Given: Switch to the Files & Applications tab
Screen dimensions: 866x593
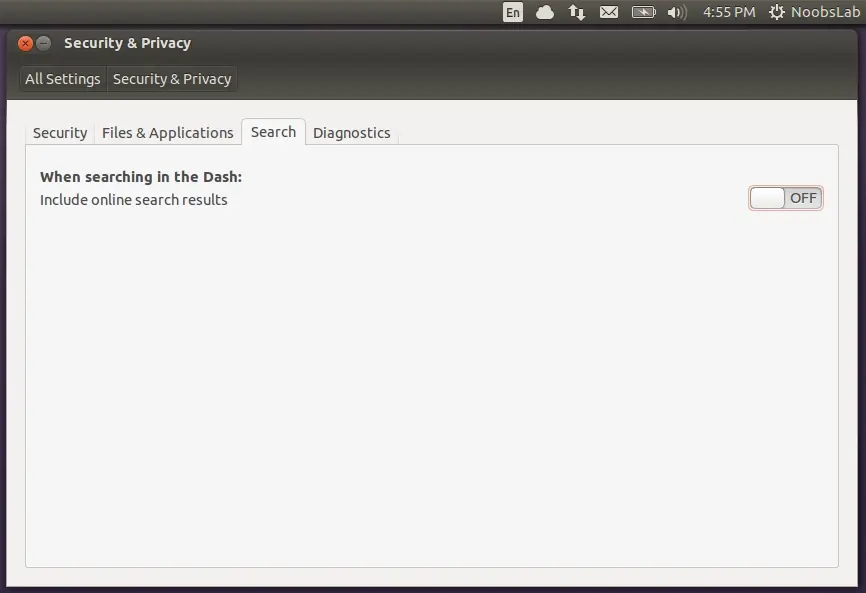Looking at the screenshot, I should [167, 133].
